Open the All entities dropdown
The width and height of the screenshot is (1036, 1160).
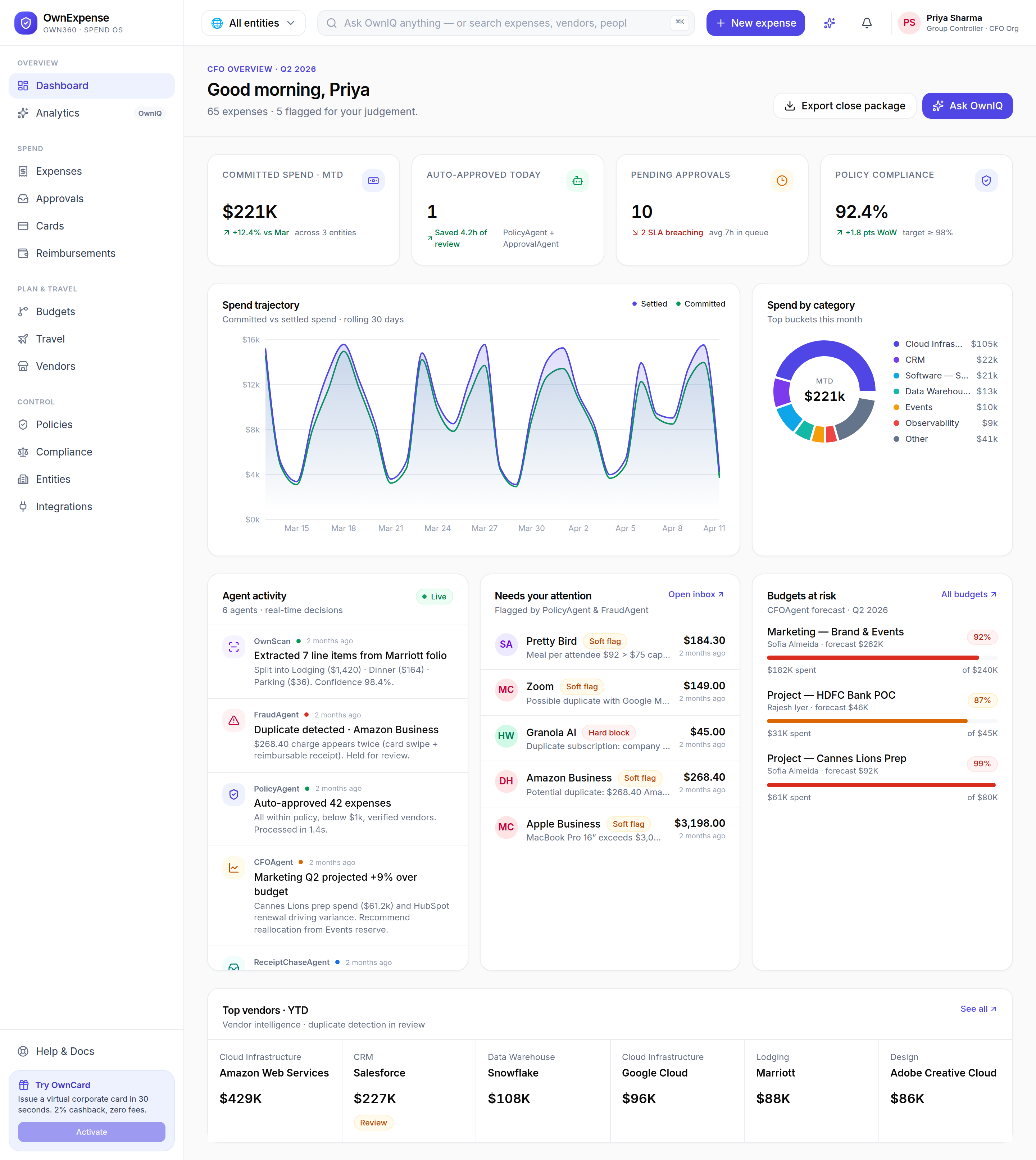[x=253, y=23]
